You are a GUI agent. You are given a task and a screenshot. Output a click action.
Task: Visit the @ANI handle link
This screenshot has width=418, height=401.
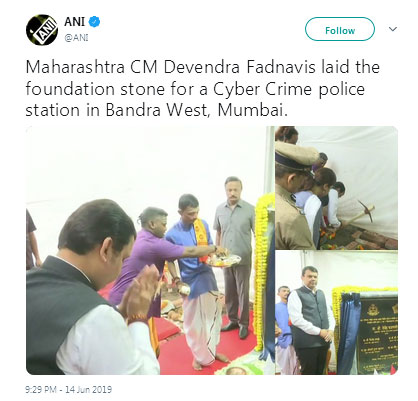[76, 38]
